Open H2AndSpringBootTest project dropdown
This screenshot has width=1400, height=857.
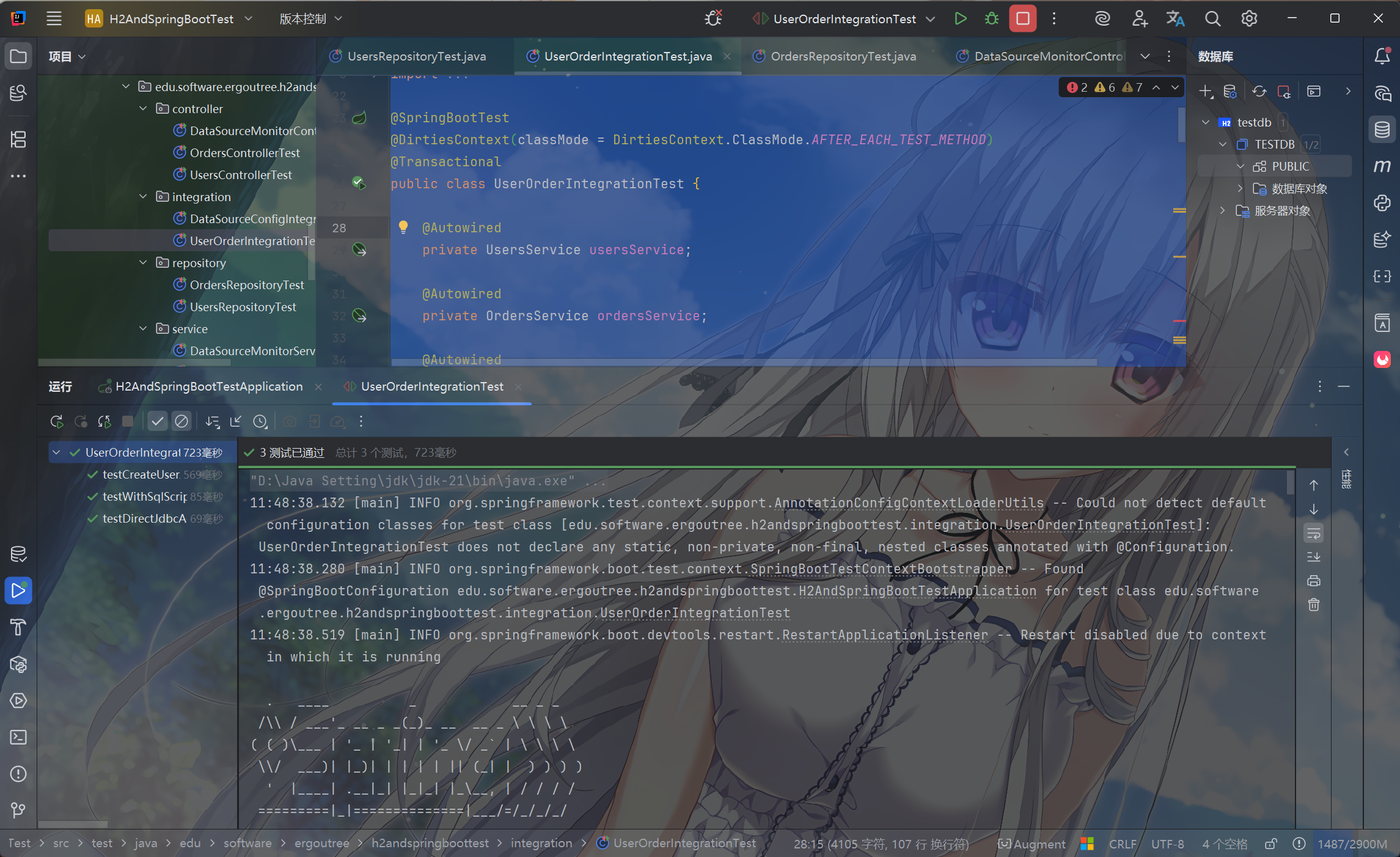coord(169,18)
